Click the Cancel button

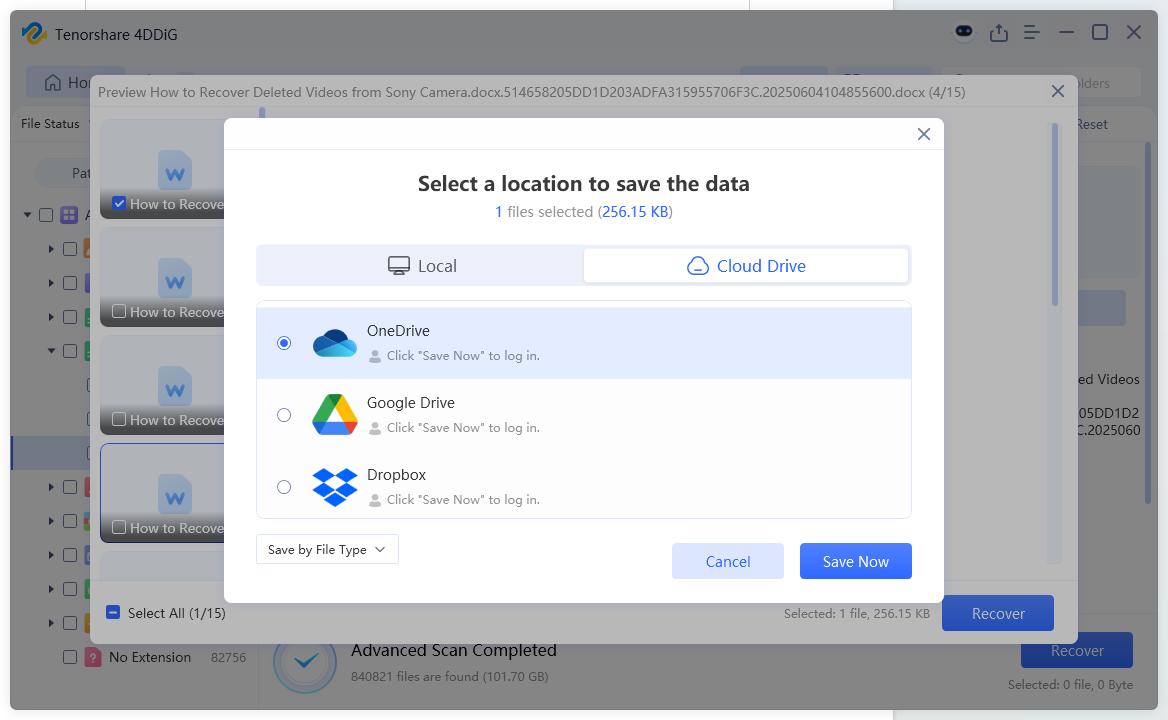(x=728, y=561)
